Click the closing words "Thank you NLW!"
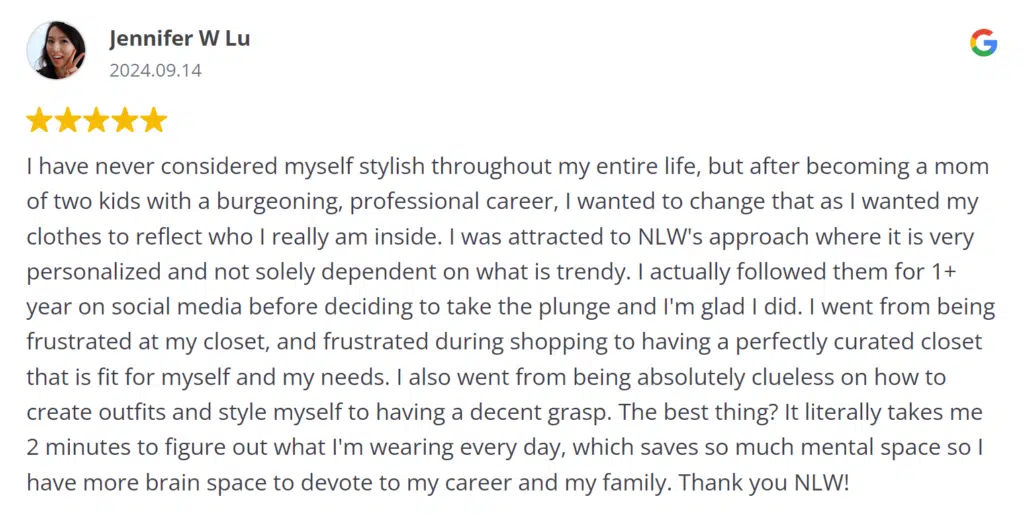Viewport: 1024px width, 518px height. [763, 483]
